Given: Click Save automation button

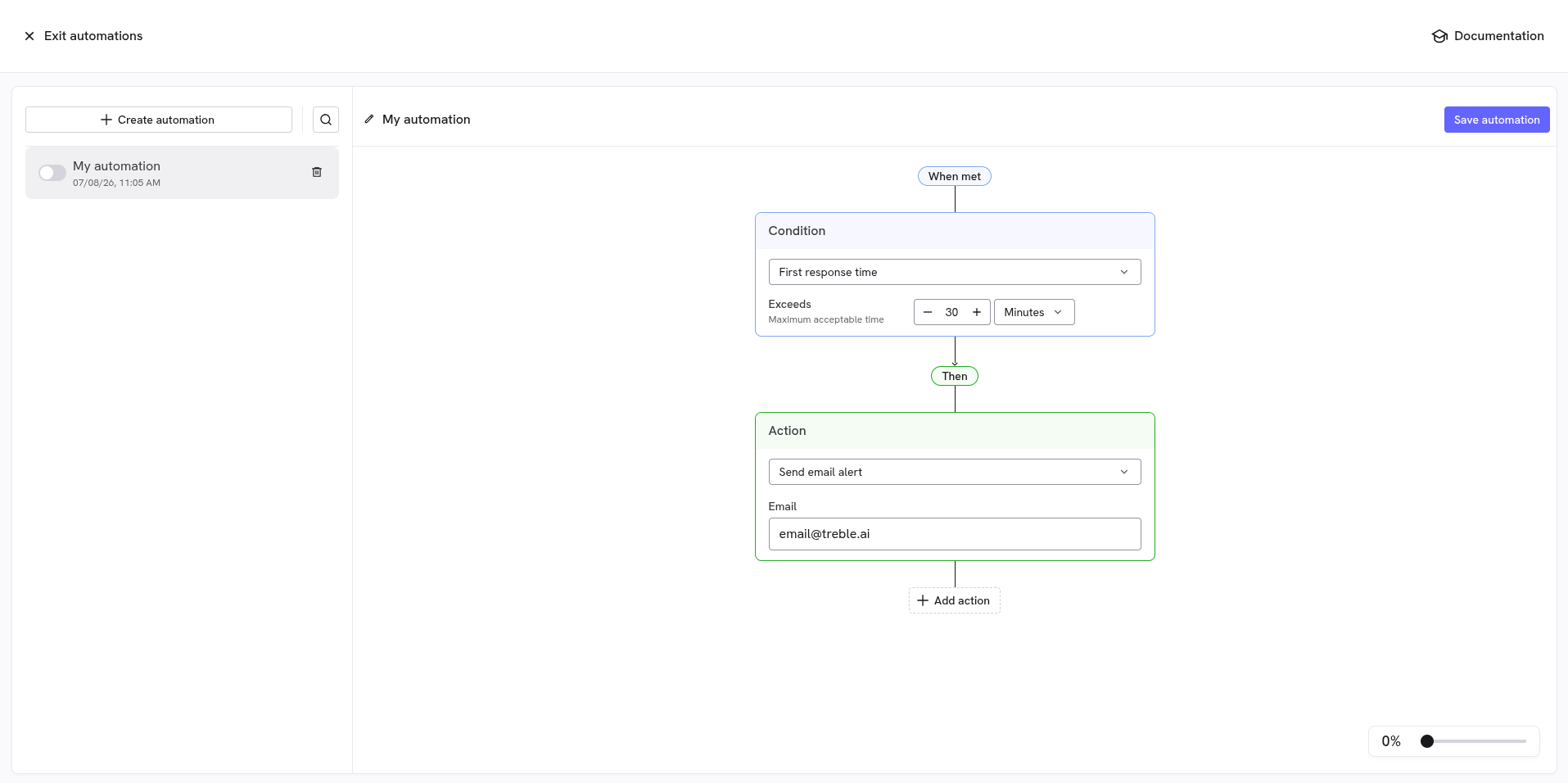Looking at the screenshot, I should tap(1497, 120).
